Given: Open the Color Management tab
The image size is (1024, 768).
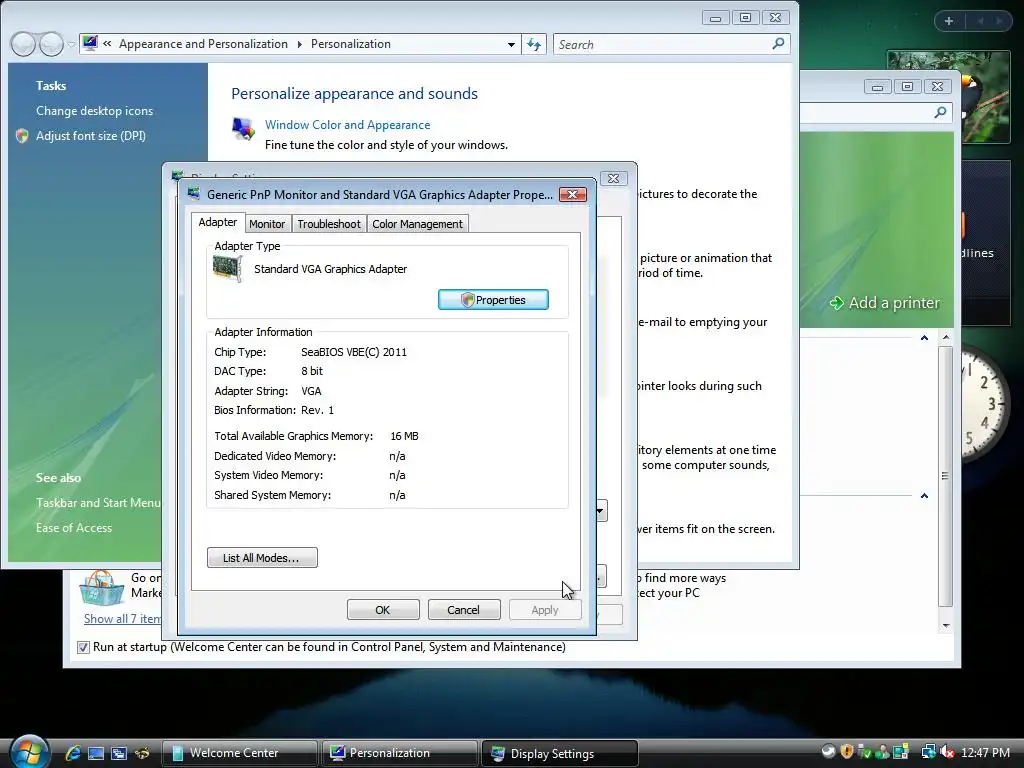Looking at the screenshot, I should tap(417, 224).
